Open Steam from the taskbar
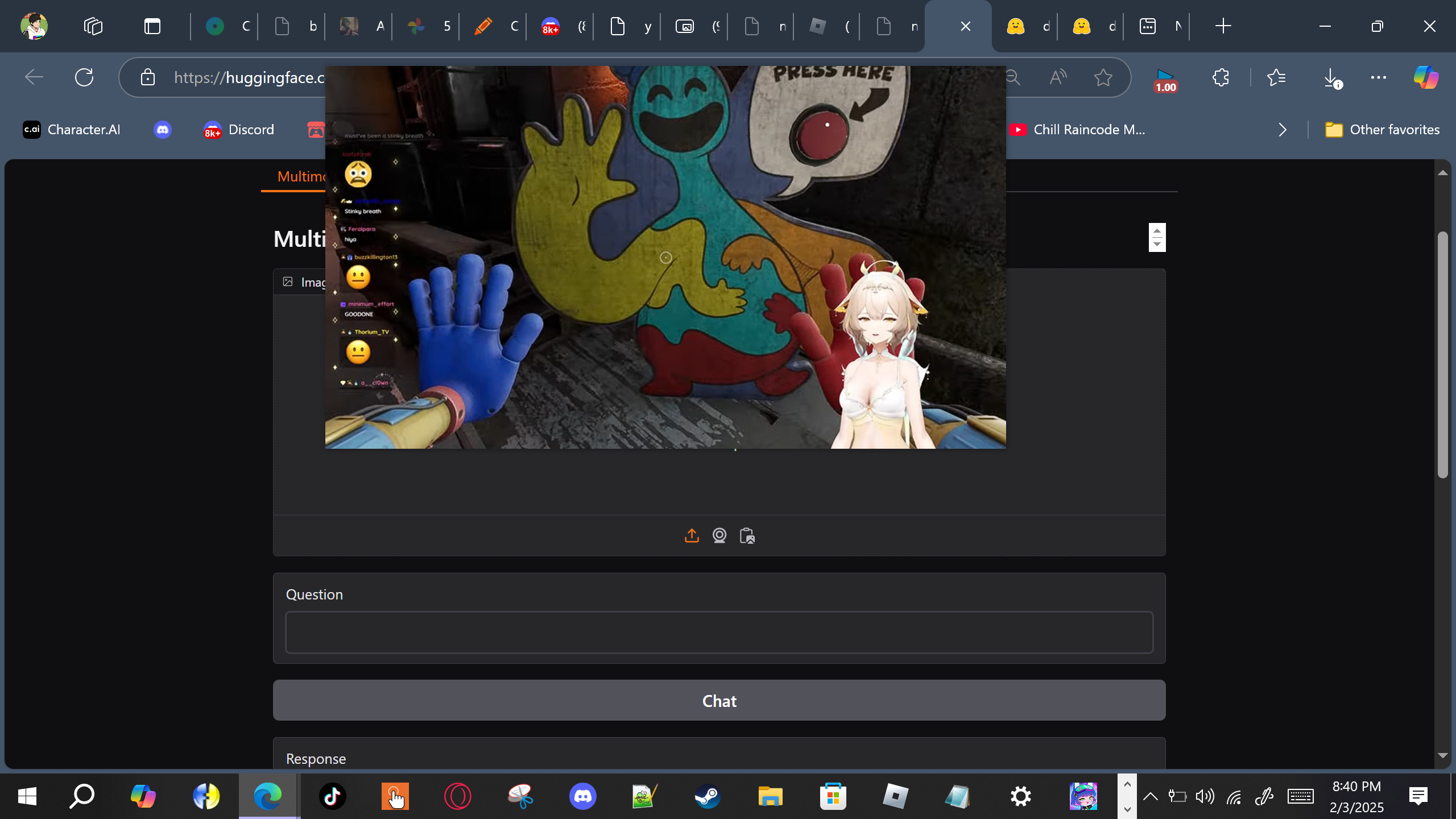 [708, 796]
